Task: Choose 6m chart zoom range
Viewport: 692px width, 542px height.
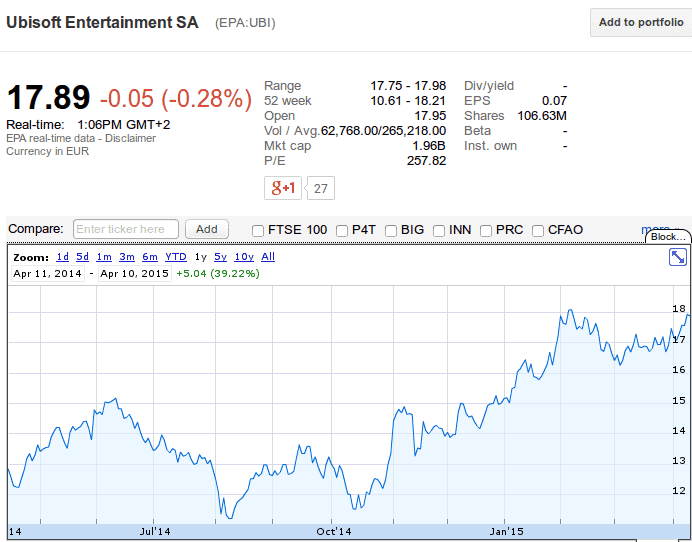Action: (x=150, y=257)
